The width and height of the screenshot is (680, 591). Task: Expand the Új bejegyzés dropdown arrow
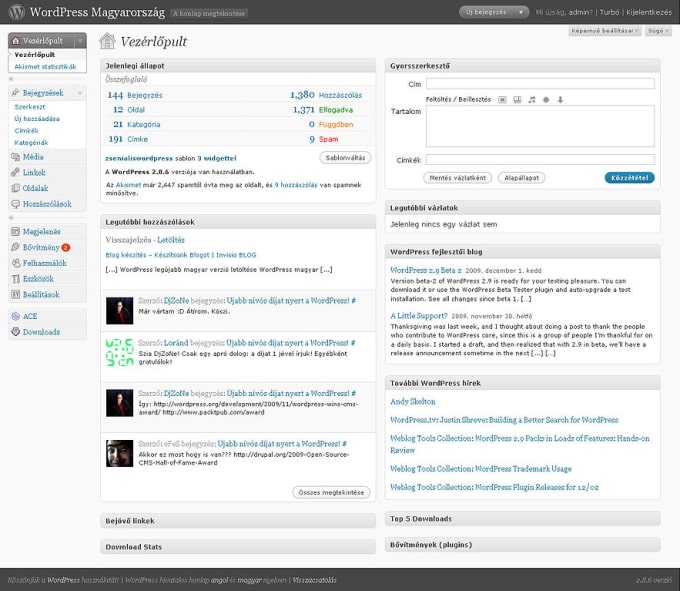(521, 12)
